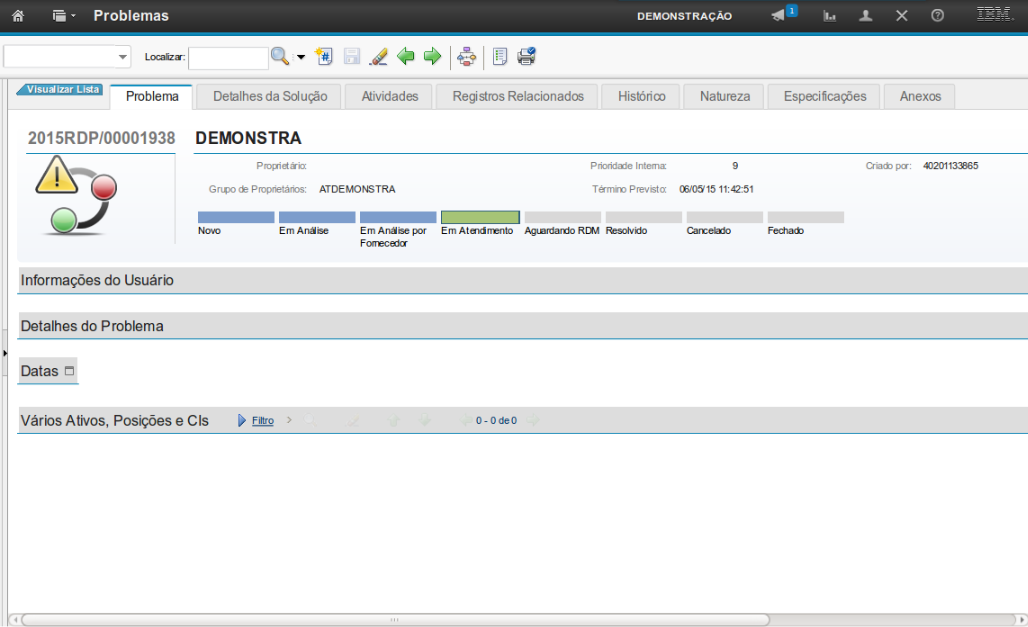Click the Home icon in top bar

[x=18, y=16]
